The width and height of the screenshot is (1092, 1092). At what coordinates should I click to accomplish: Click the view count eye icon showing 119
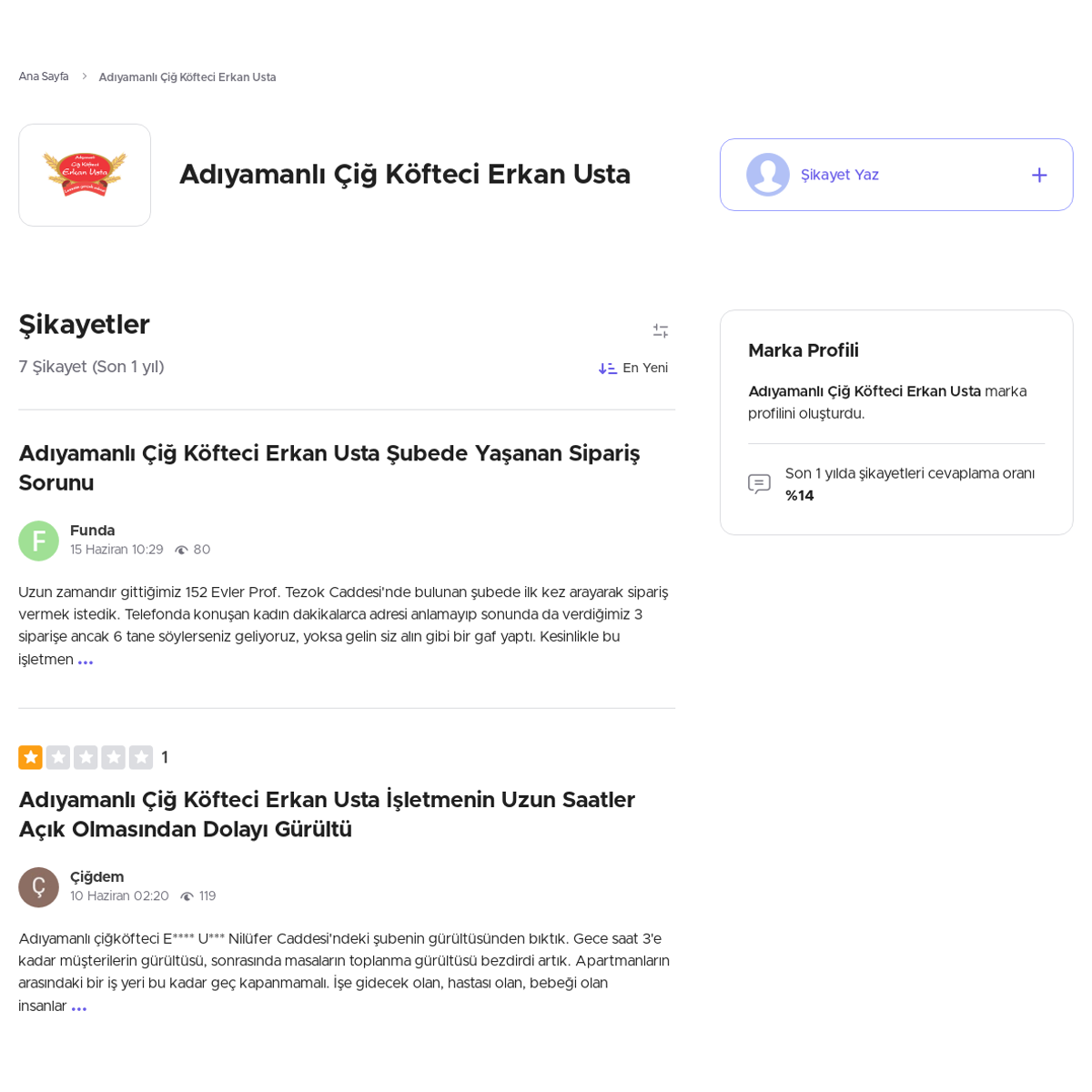(187, 897)
